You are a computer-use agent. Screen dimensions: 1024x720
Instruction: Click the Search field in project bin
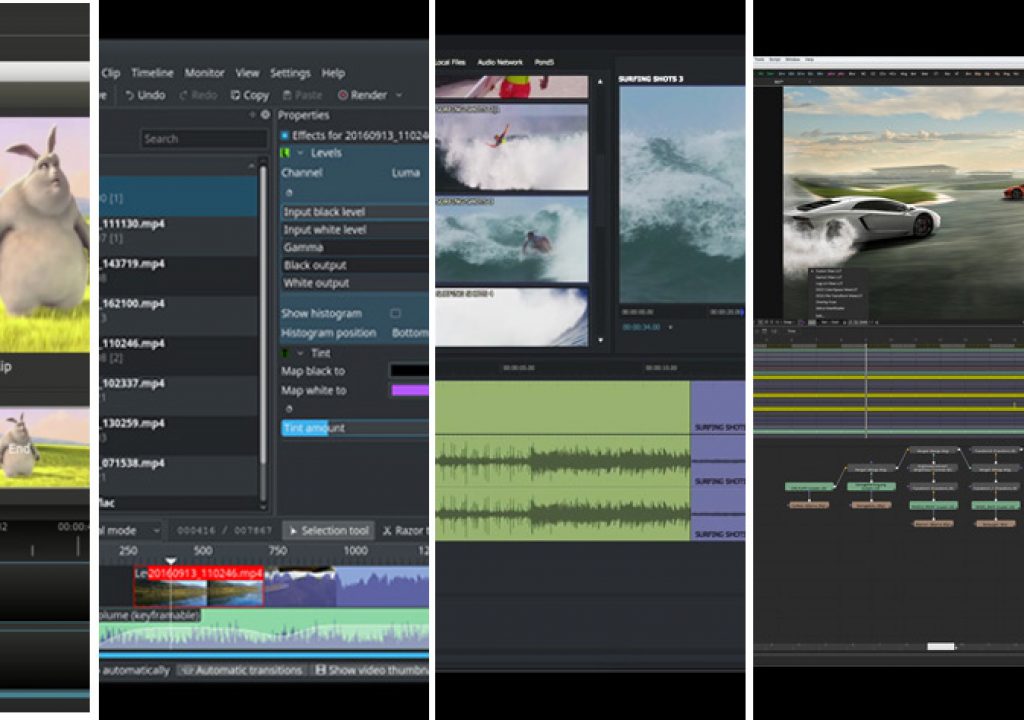(204, 139)
